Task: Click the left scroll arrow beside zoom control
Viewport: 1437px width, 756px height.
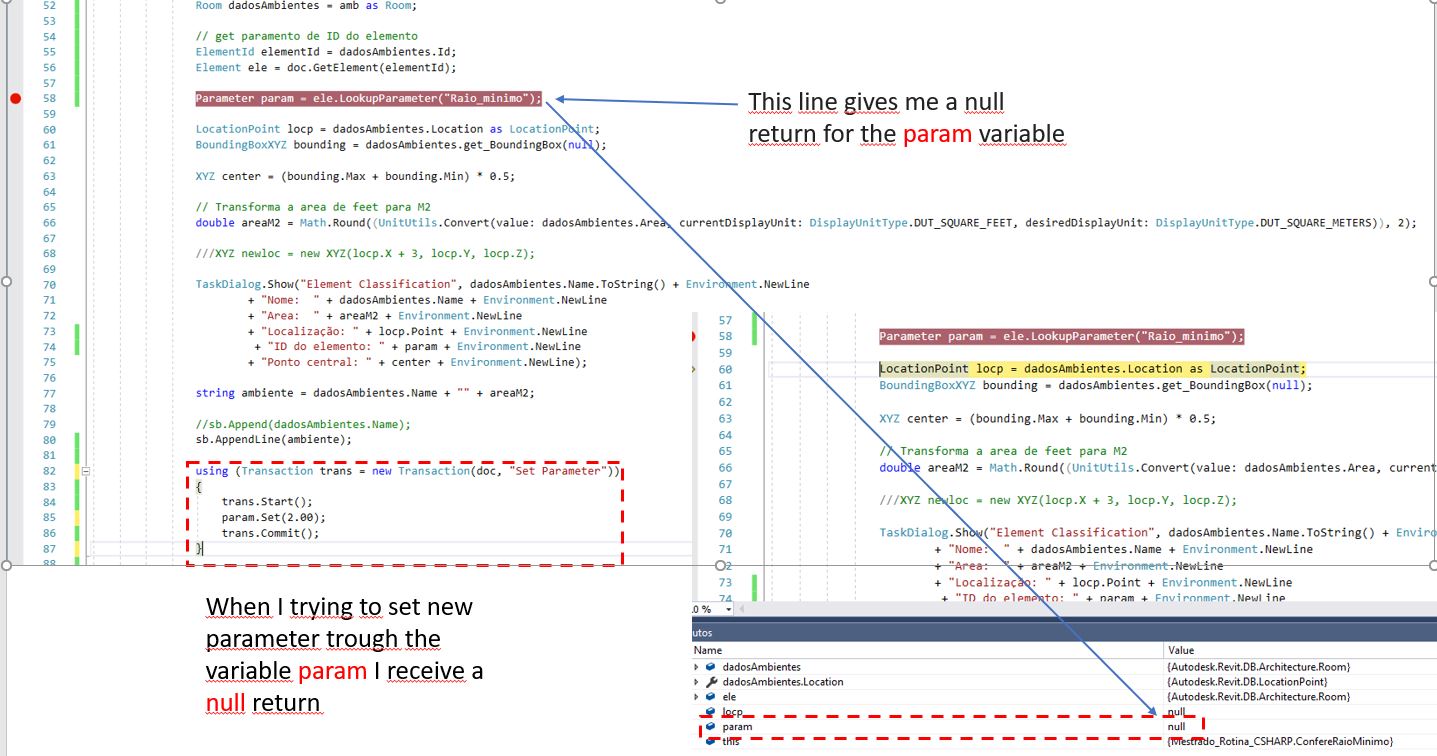Action: [742, 611]
